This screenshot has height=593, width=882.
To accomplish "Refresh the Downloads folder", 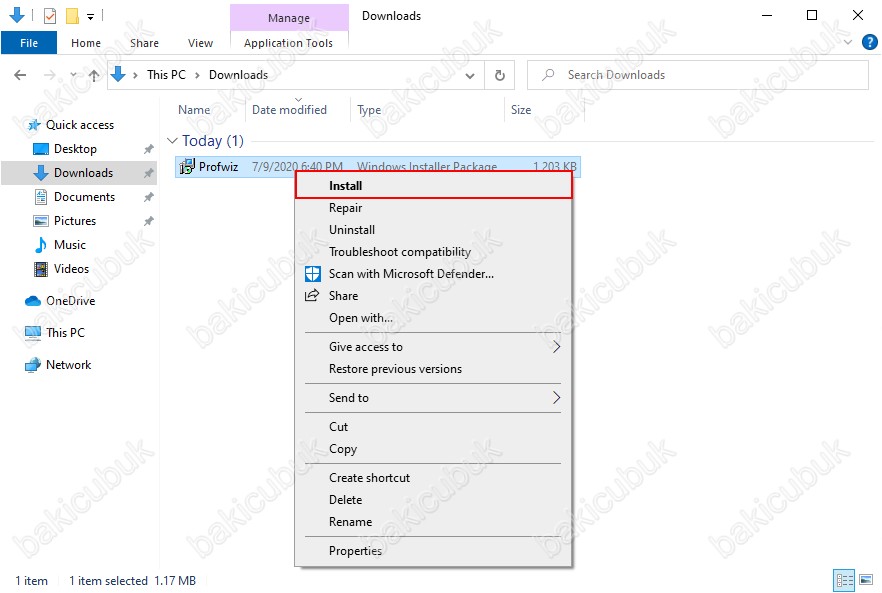I will [500, 75].
